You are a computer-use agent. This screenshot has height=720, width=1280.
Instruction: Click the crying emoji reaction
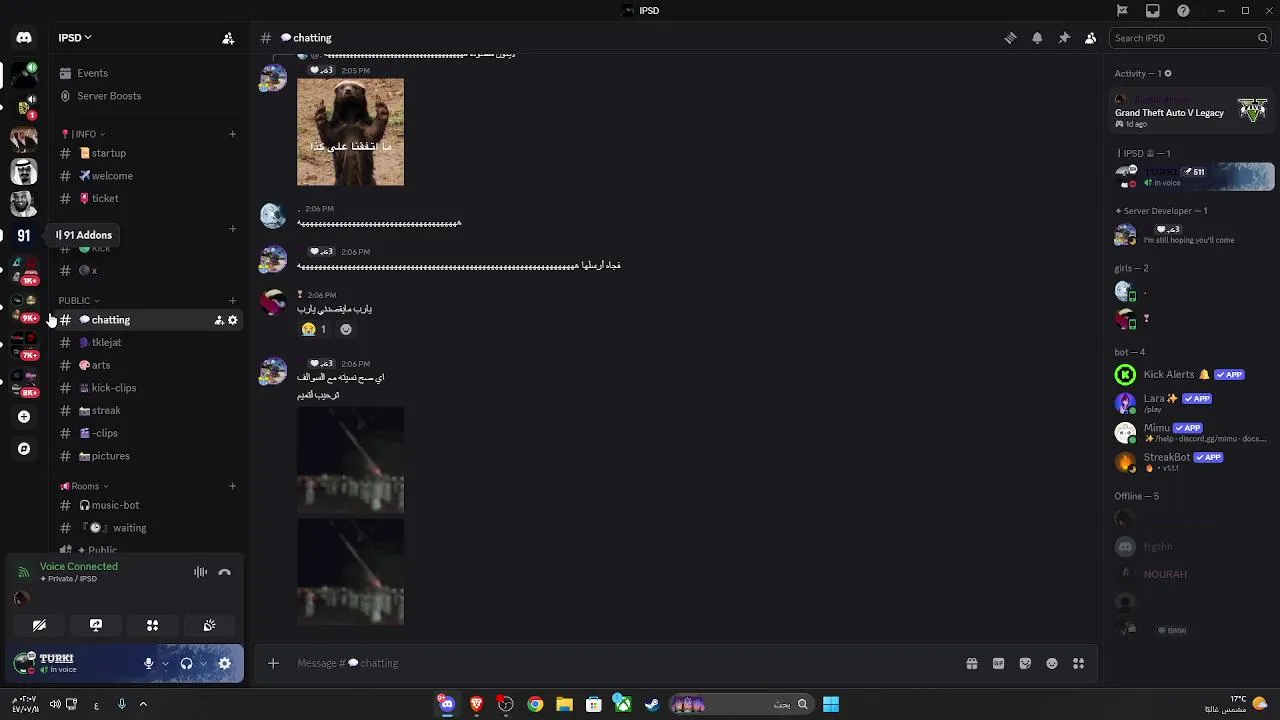pyautogui.click(x=314, y=329)
